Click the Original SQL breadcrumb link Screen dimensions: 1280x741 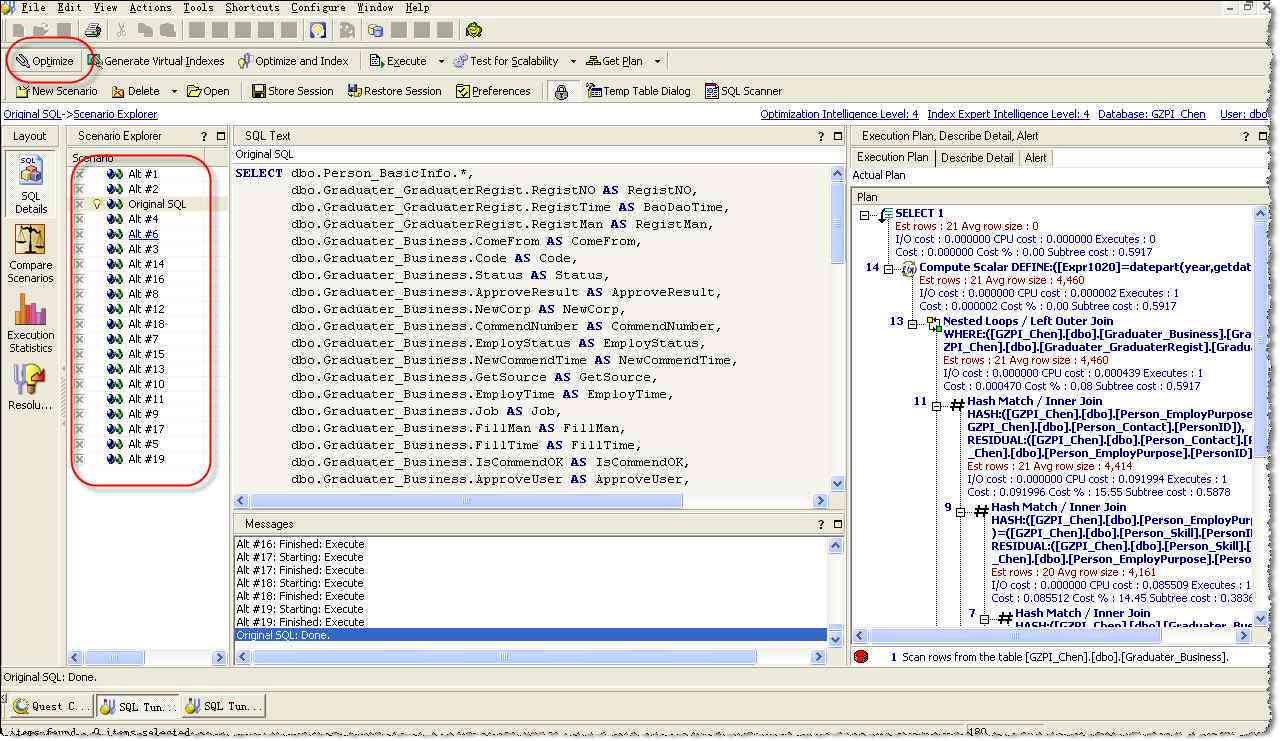34,115
